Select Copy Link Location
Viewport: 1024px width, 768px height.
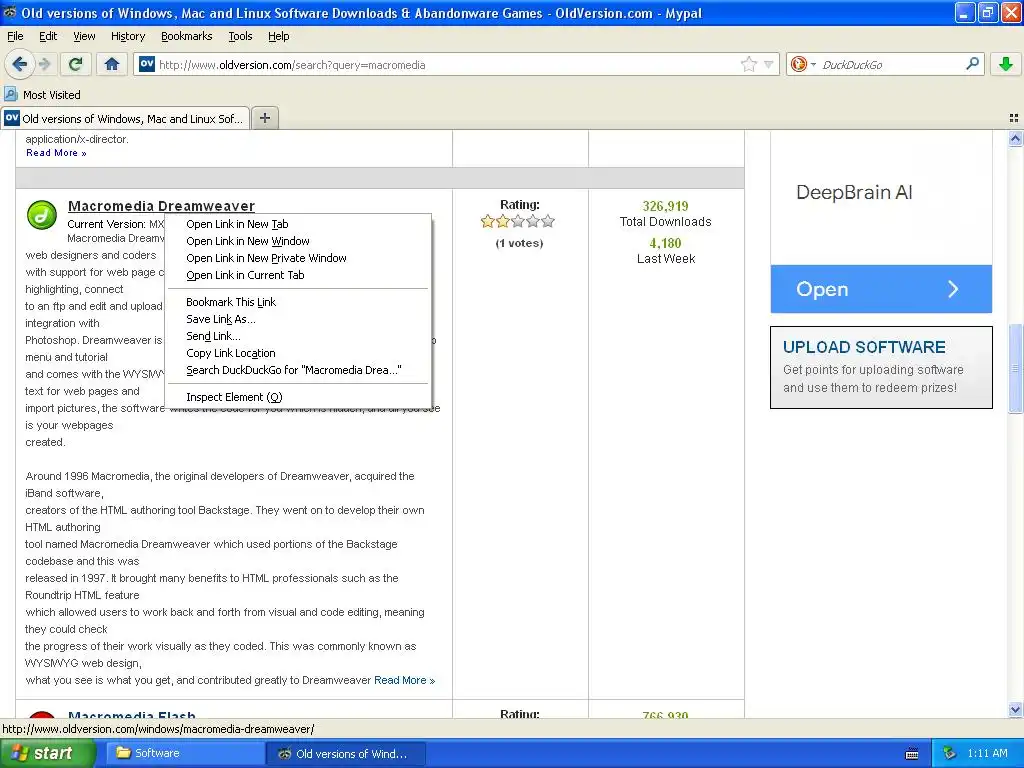pos(298,353)
